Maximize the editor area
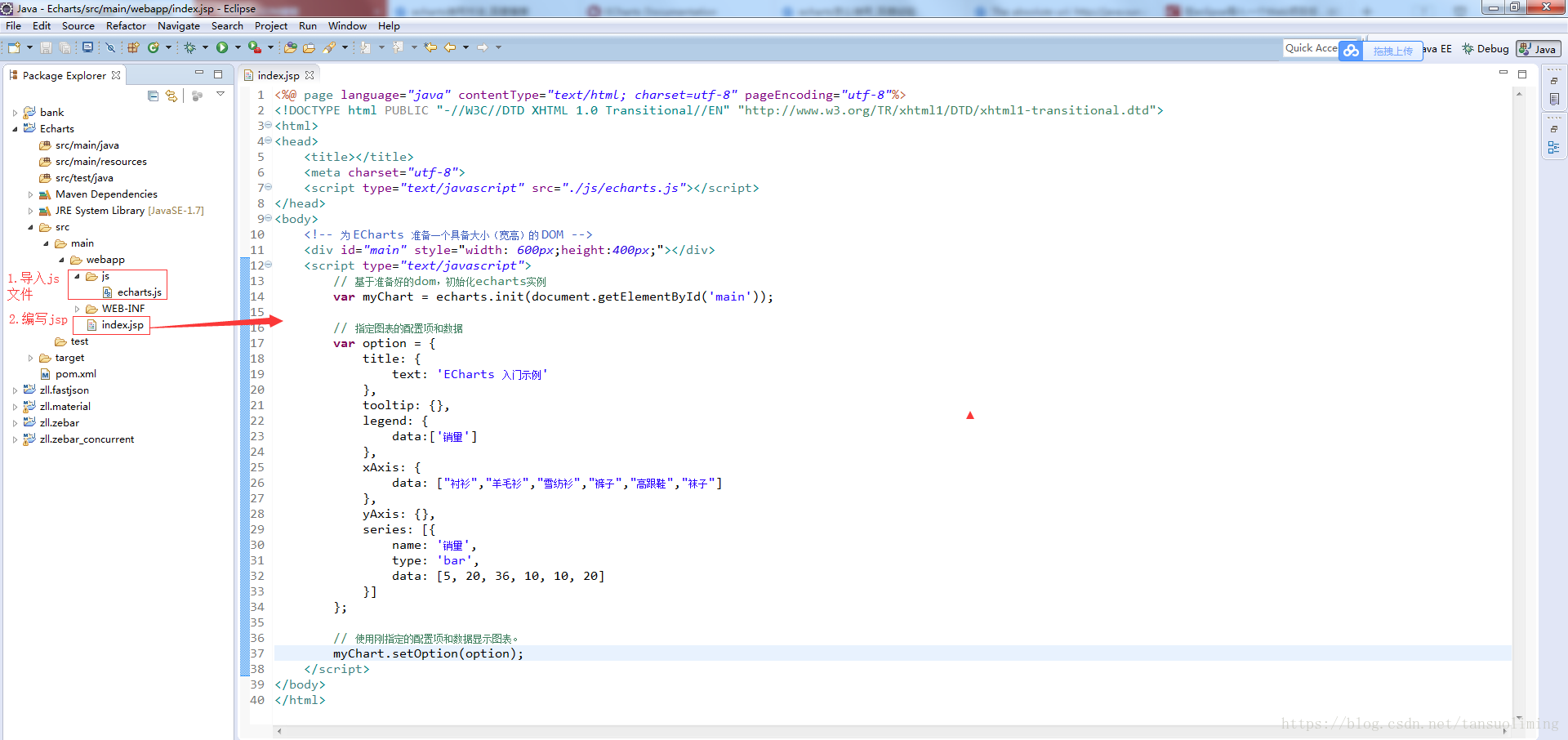The width and height of the screenshot is (1568, 740). tap(1522, 74)
